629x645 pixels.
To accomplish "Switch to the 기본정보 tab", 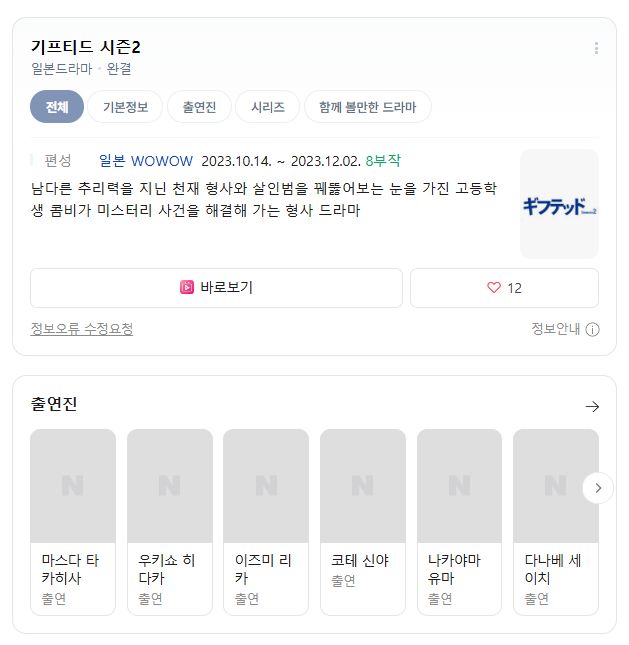I will [x=125, y=107].
